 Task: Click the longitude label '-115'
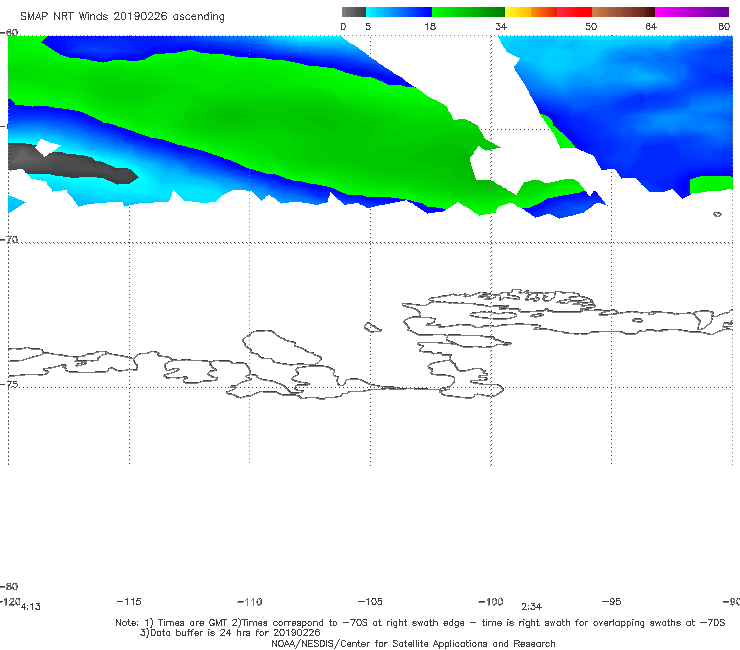coord(129,601)
